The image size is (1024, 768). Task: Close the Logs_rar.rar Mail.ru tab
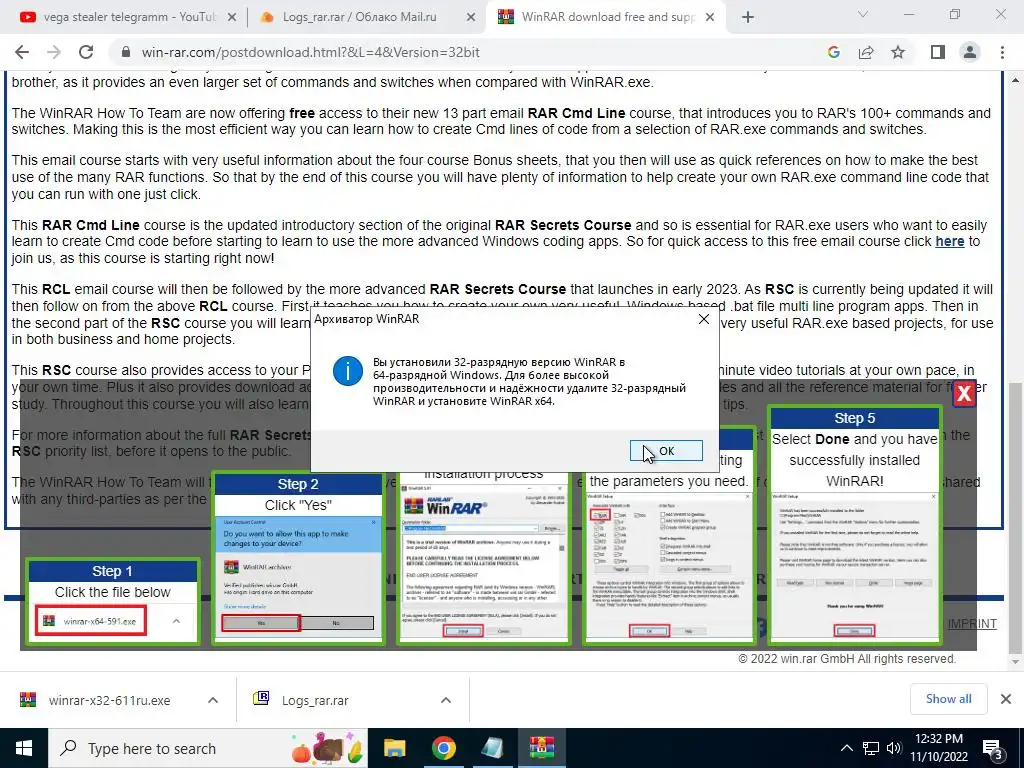click(471, 18)
